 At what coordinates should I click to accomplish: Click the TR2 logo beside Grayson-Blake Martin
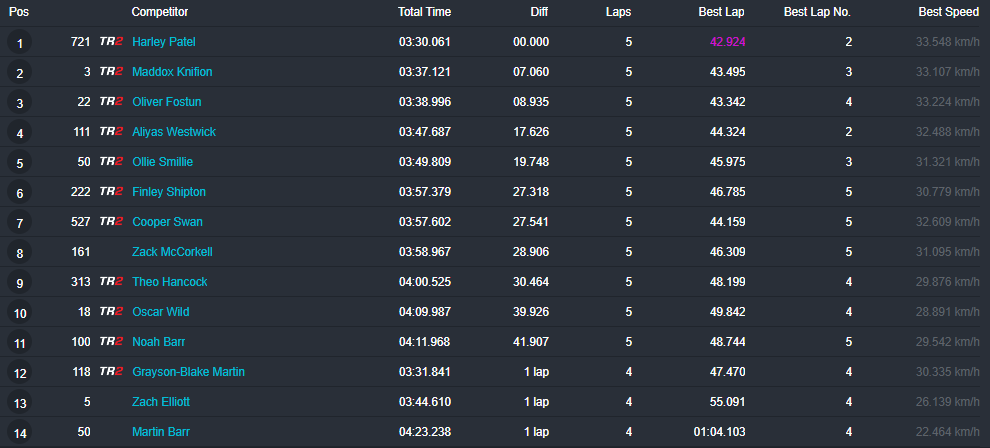(x=111, y=372)
